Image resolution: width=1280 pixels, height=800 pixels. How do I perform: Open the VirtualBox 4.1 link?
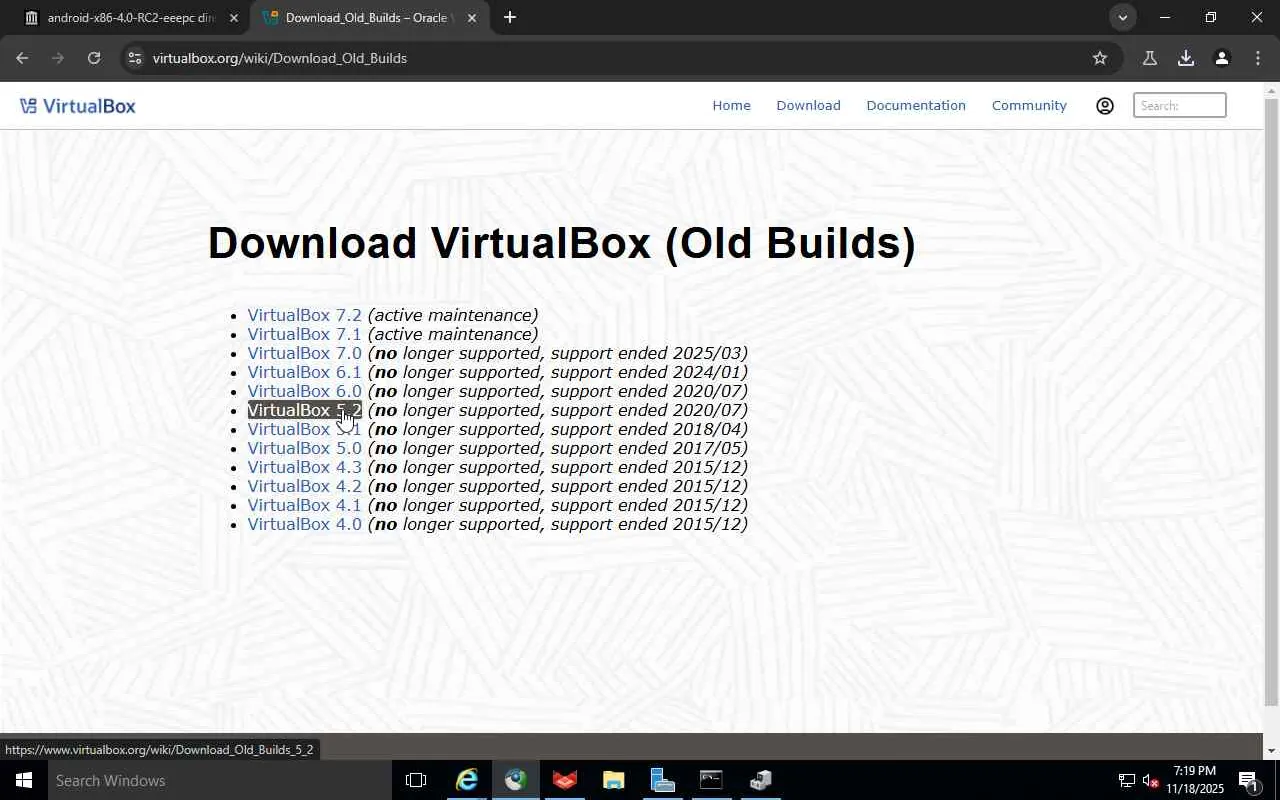point(305,505)
